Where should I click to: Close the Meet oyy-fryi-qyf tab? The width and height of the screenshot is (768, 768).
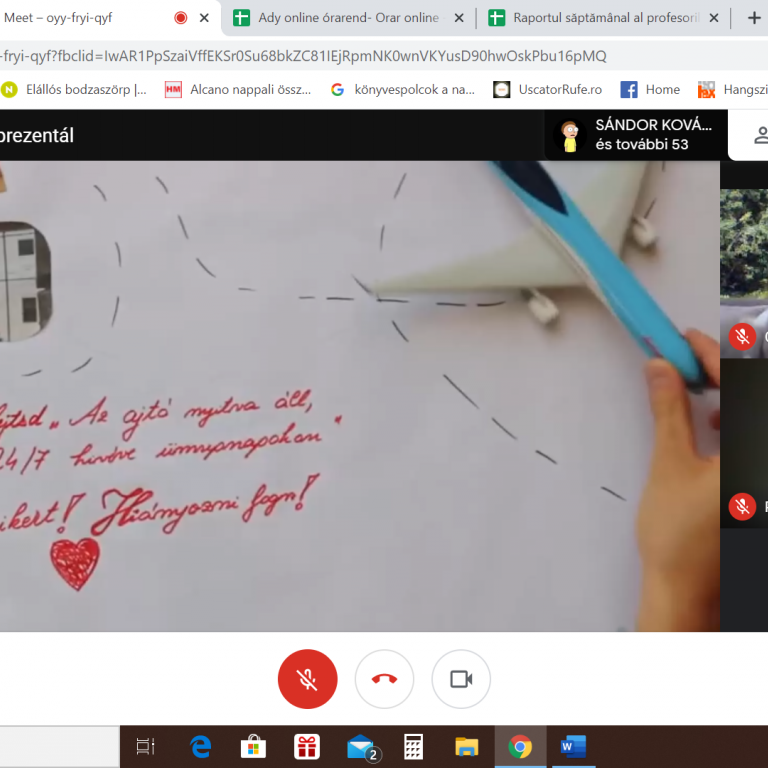[x=205, y=18]
